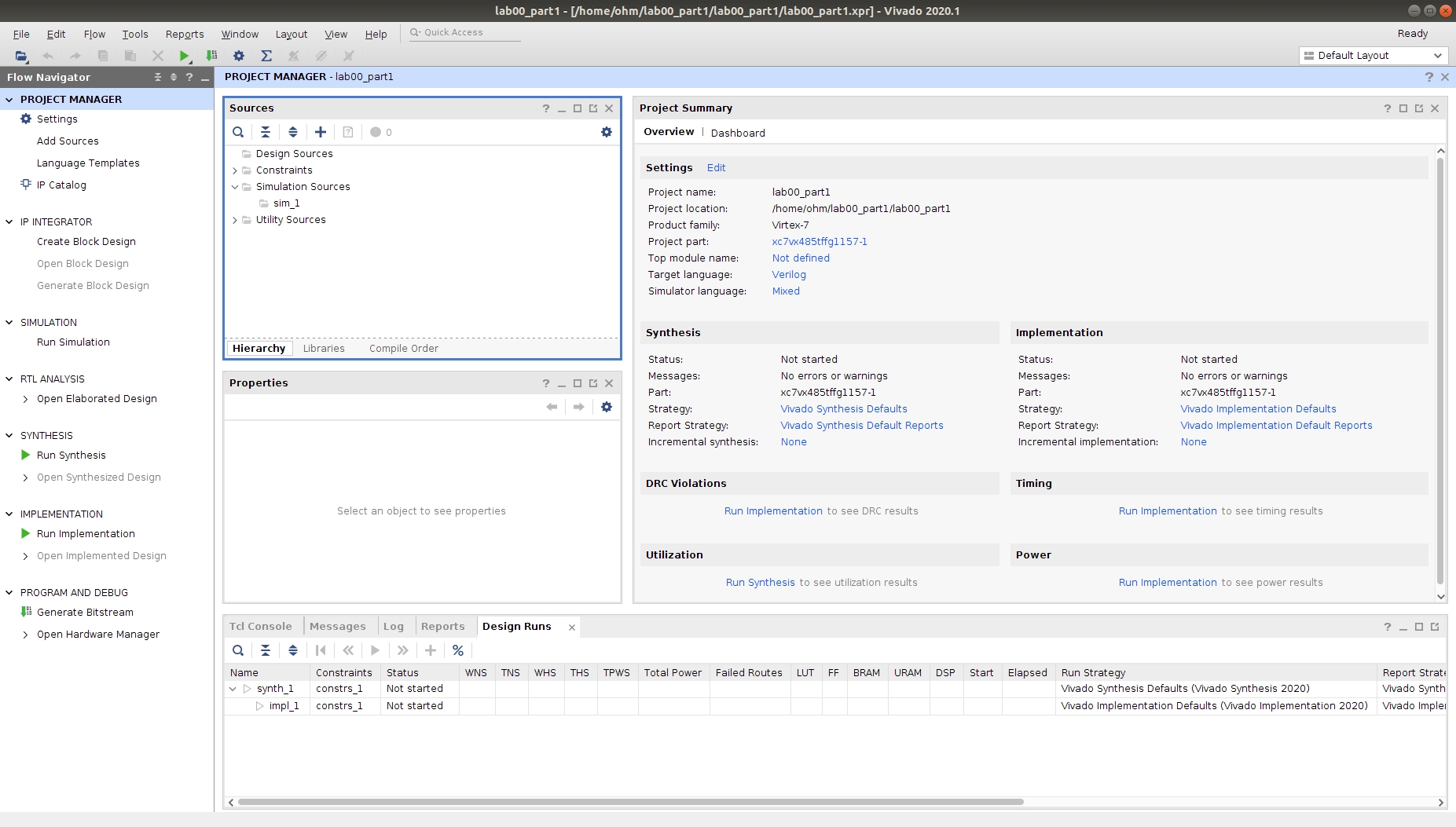Viewport: 1456px width, 827px height.
Task: Click the Open Project folder toolbar icon
Action: pyautogui.click(x=21, y=56)
